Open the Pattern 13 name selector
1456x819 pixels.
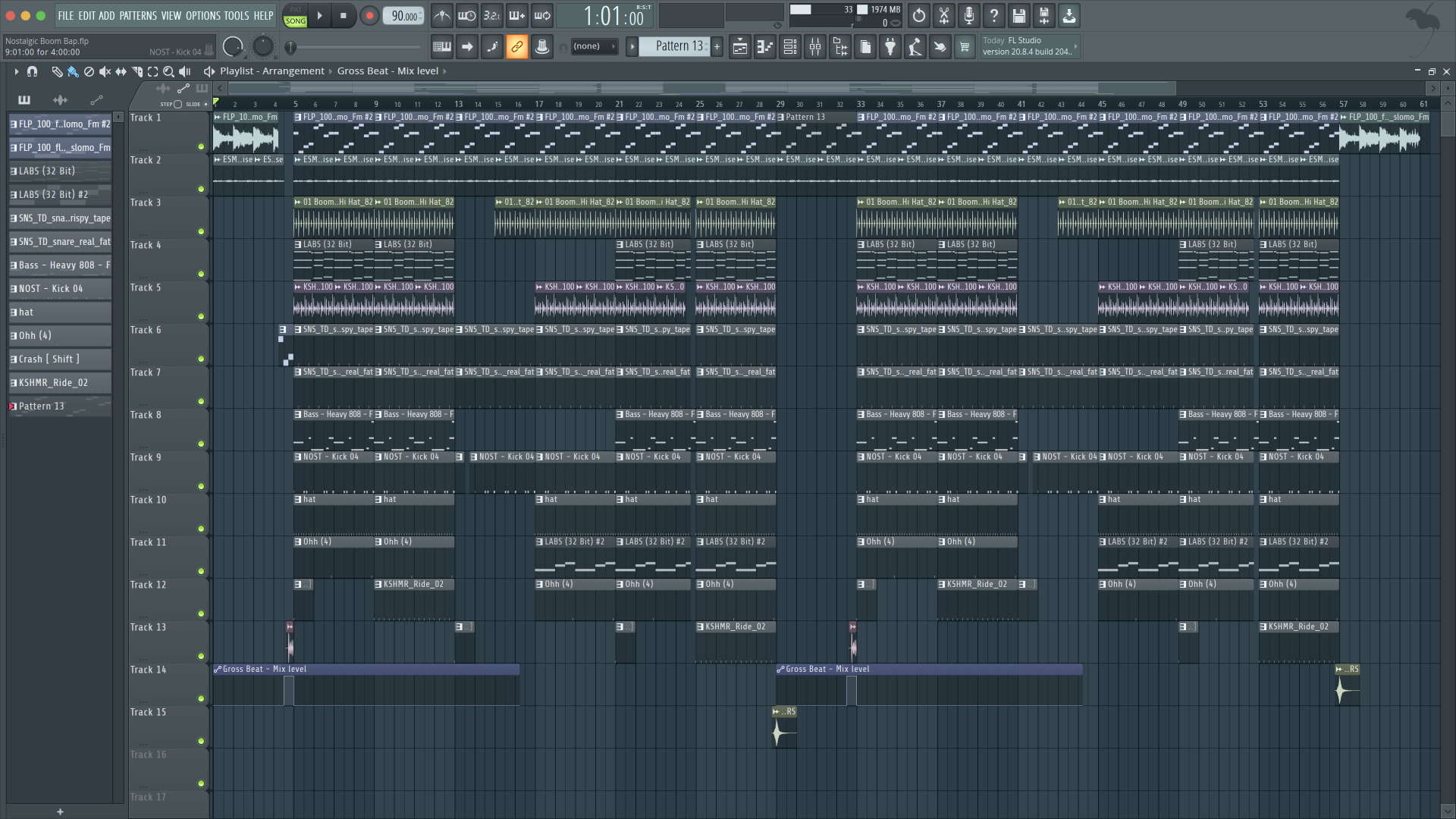pos(675,47)
